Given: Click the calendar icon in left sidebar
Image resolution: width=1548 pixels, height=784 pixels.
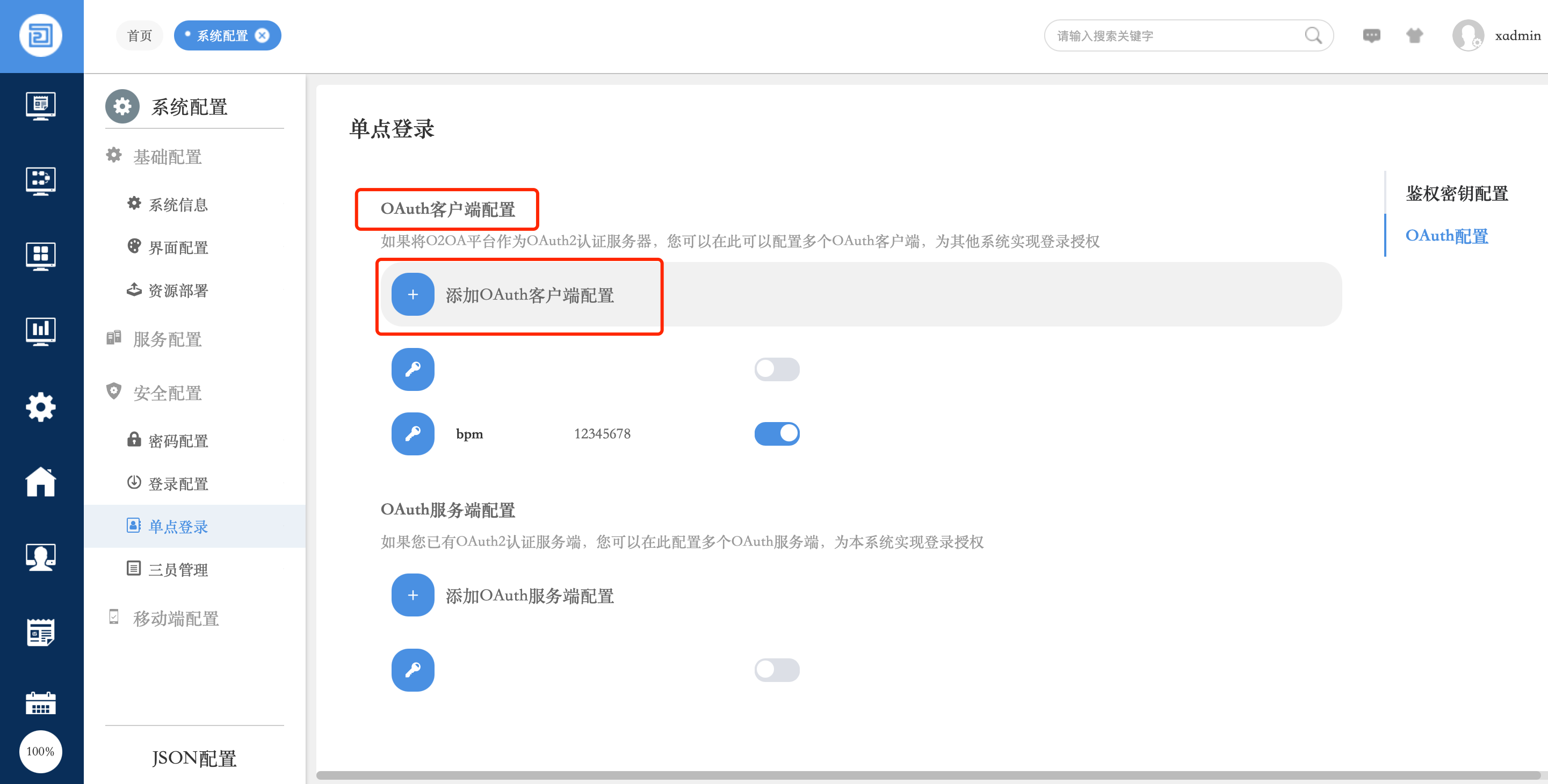Looking at the screenshot, I should coord(40,702).
